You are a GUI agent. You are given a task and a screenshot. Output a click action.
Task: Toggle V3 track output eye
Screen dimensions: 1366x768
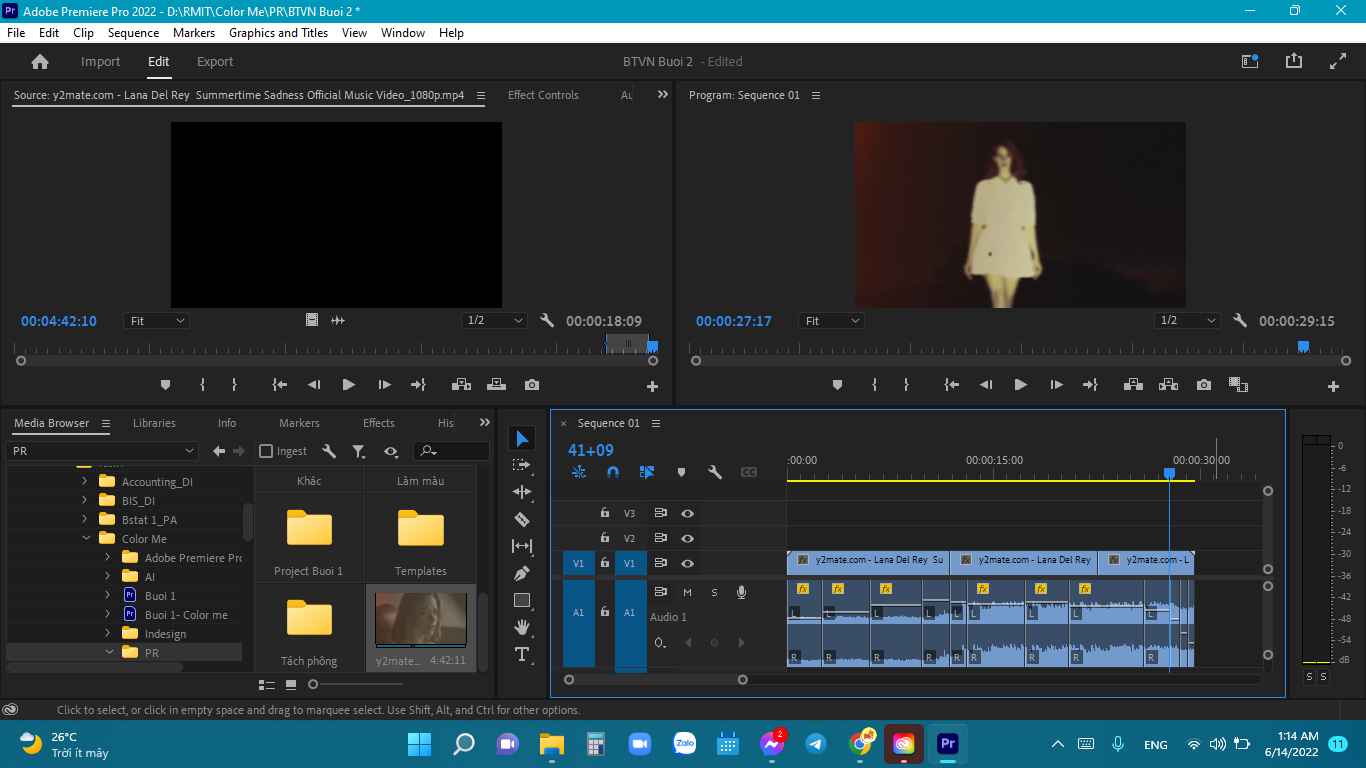(688, 513)
